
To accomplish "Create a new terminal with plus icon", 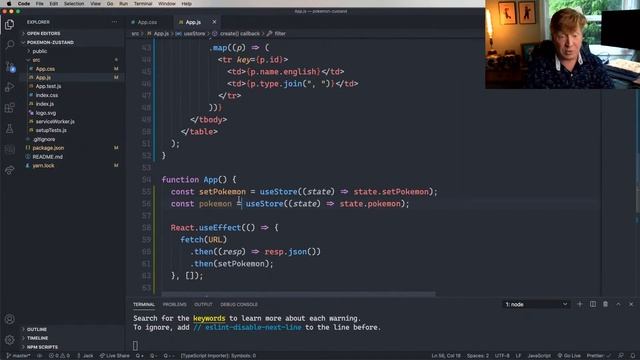I will pos(580,304).
